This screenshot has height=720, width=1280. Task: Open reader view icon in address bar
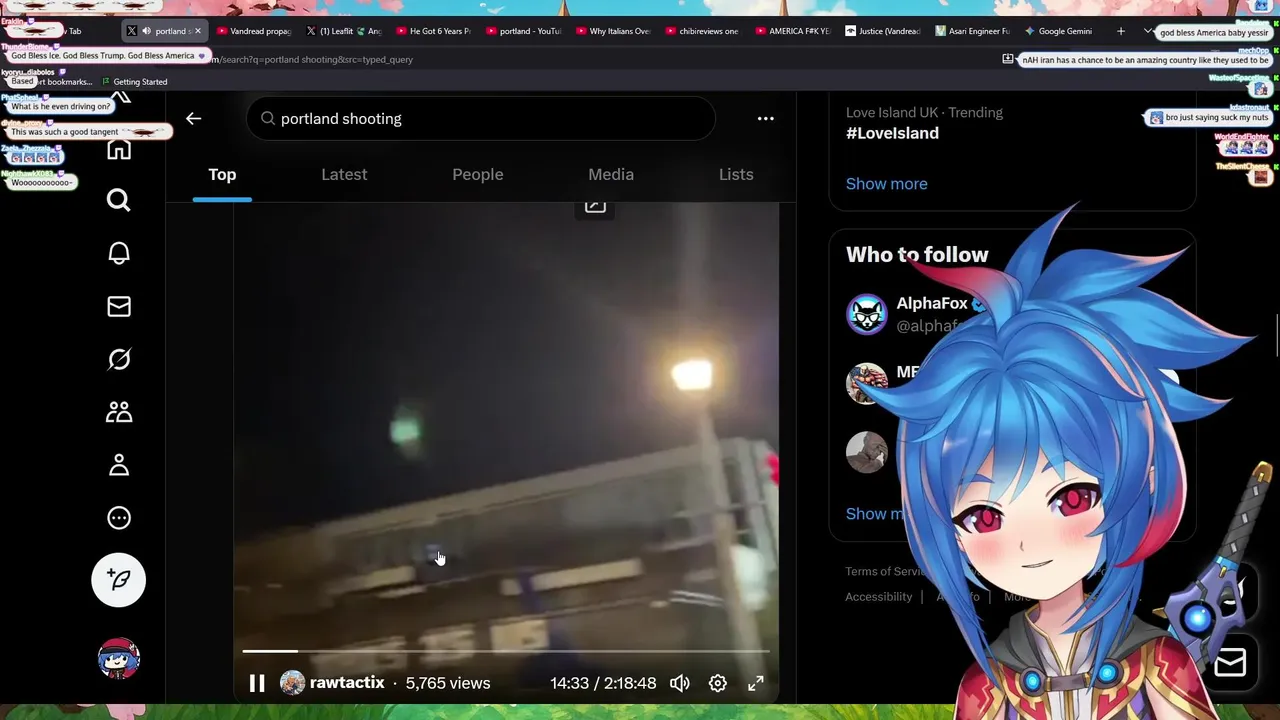click(x=1007, y=59)
